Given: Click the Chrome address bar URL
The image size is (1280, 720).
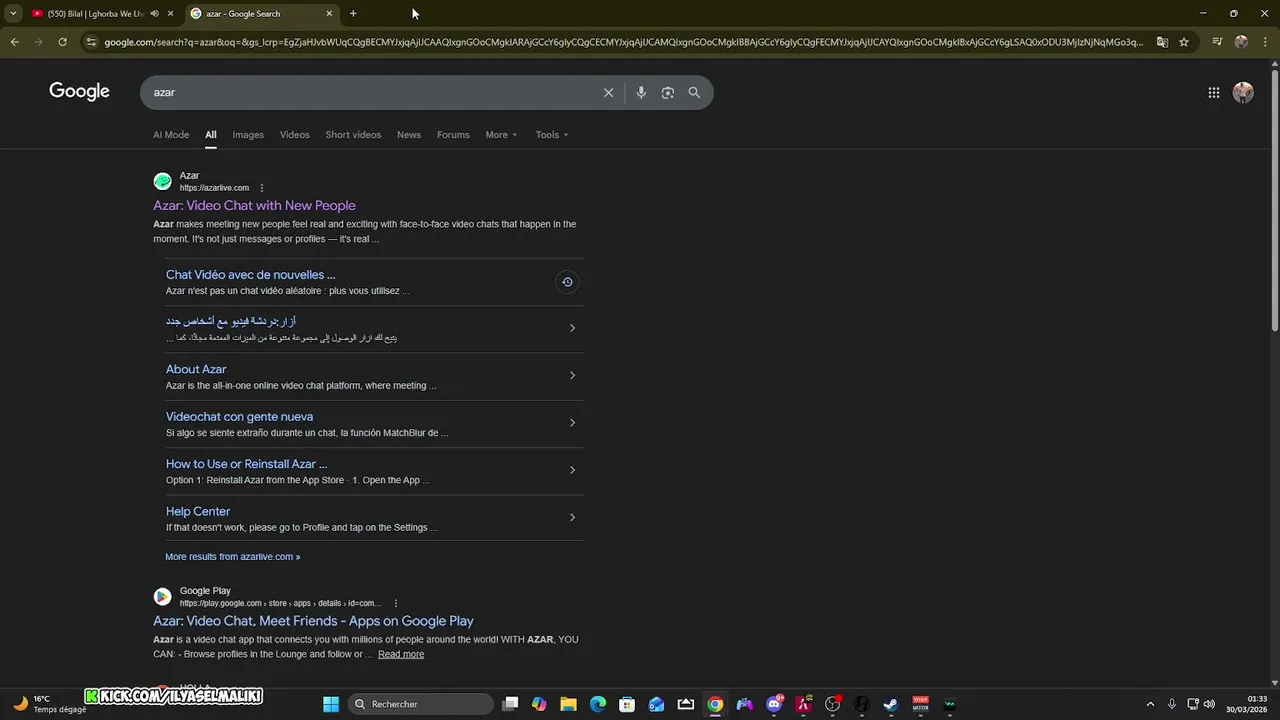Looking at the screenshot, I should (622, 42).
